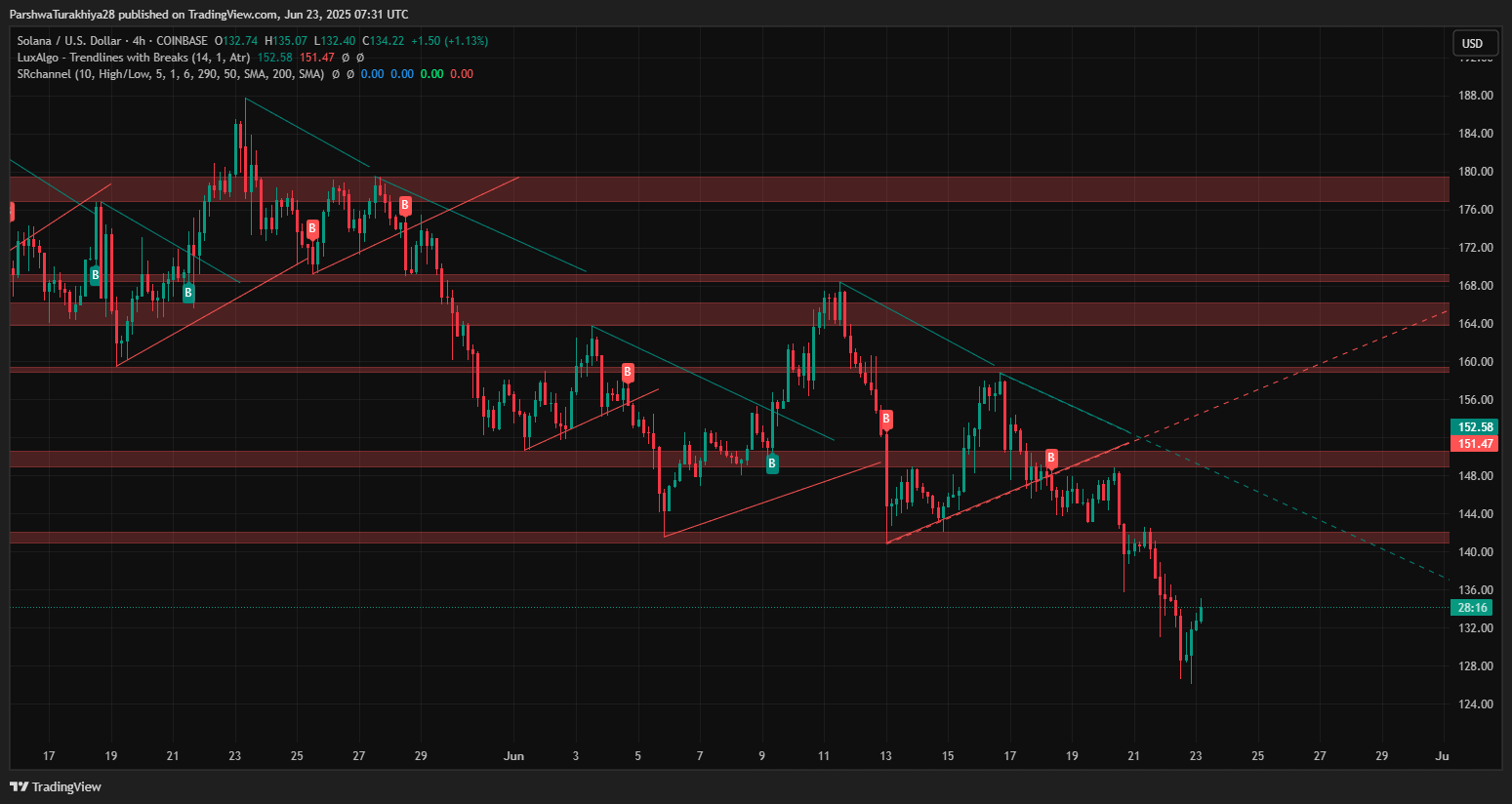The height and width of the screenshot is (804, 1512).
Task: Click the TradingView logo in the footer
Action: (x=56, y=786)
